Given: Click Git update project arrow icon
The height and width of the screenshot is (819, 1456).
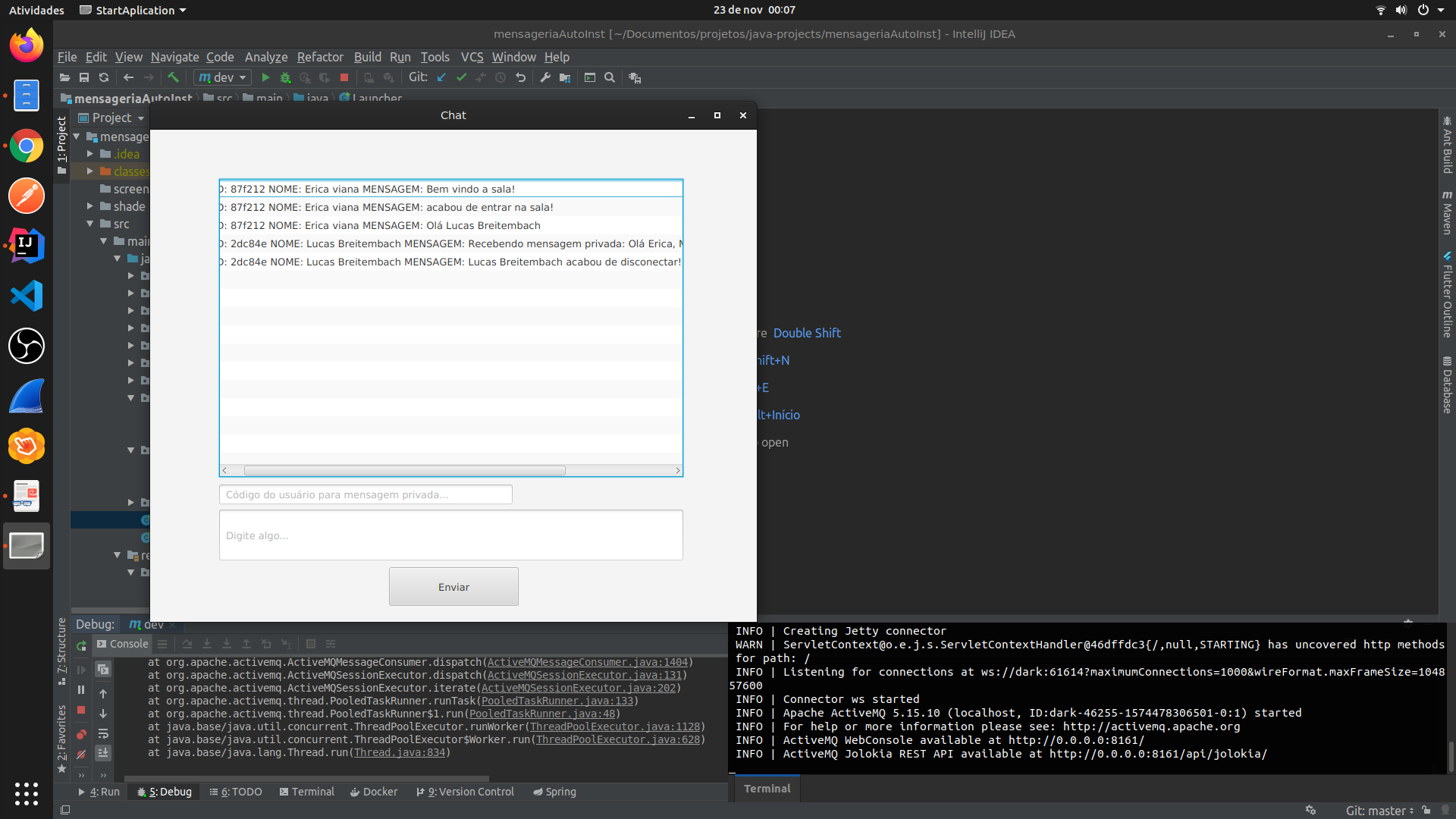Looking at the screenshot, I should (441, 77).
